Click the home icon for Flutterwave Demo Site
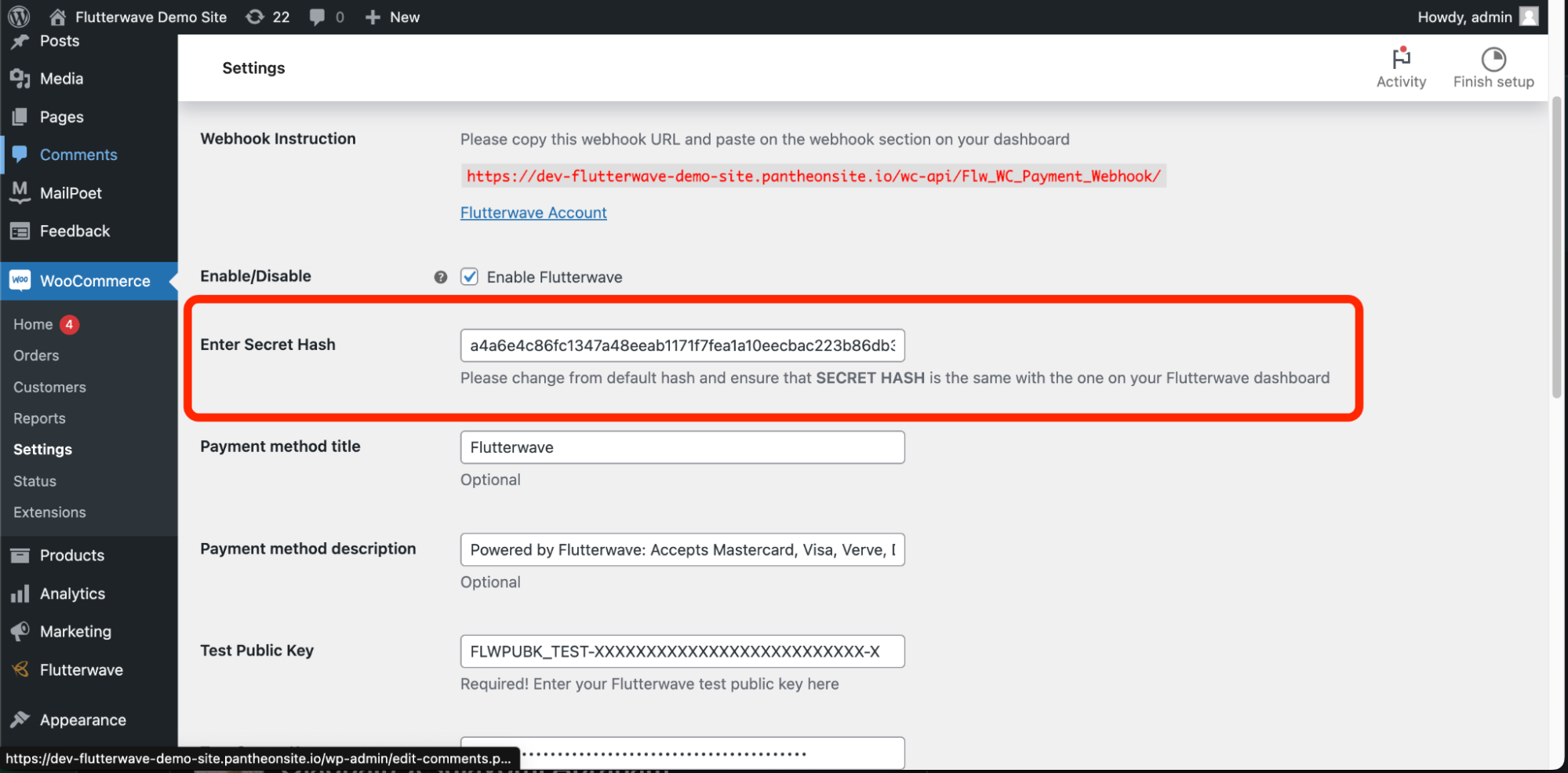 (x=57, y=16)
